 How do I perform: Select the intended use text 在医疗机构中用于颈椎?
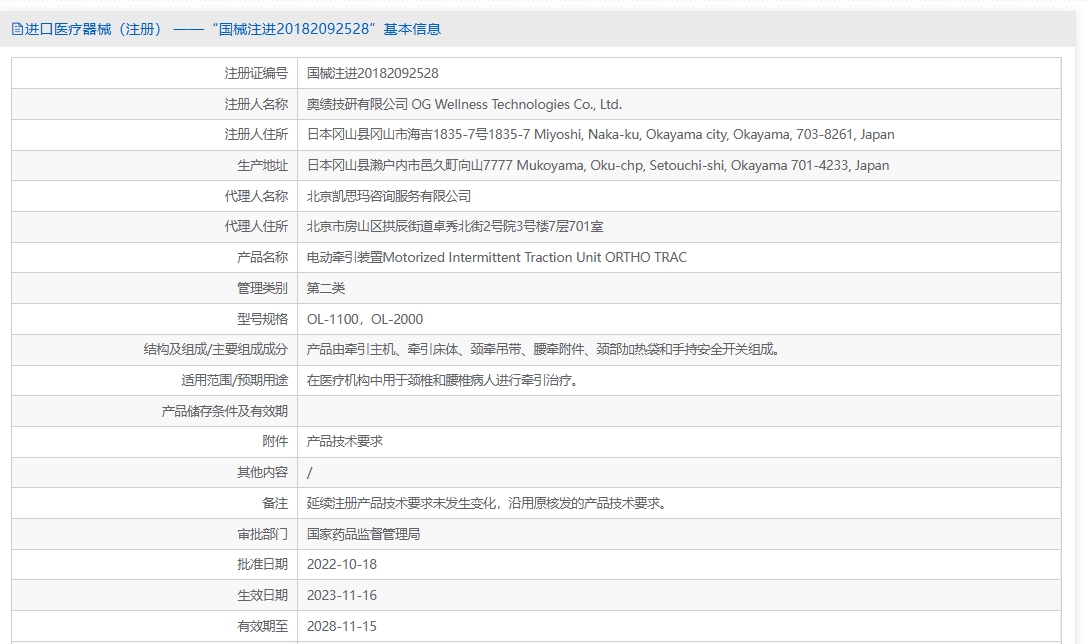pos(442,380)
